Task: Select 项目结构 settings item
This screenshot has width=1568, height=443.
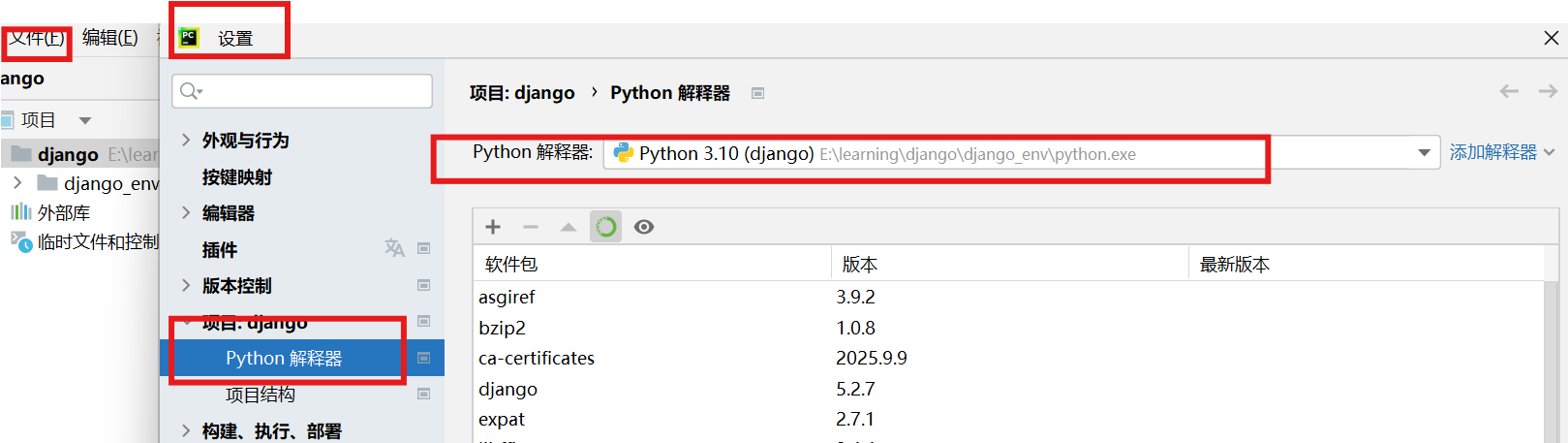Action: pyautogui.click(x=261, y=395)
